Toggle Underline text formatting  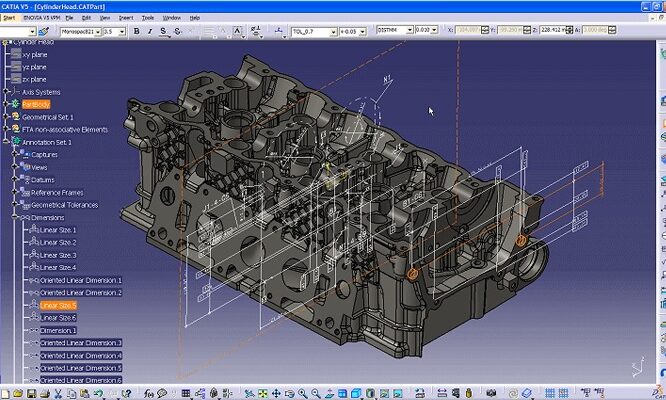(x=163, y=31)
